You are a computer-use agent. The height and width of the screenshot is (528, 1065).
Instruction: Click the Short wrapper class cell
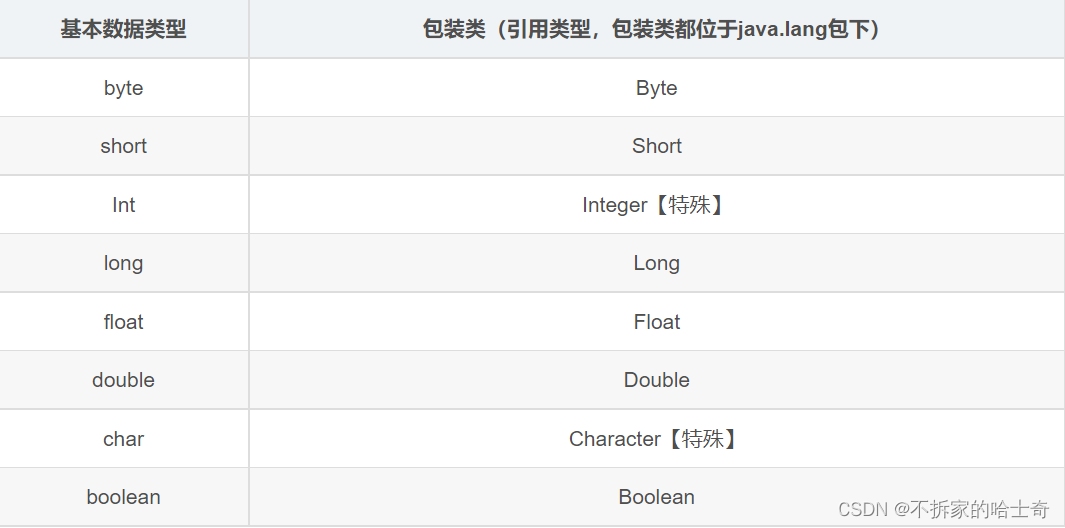[656, 146]
